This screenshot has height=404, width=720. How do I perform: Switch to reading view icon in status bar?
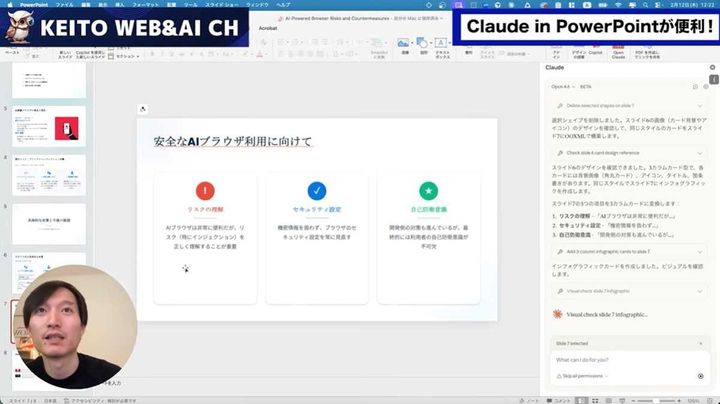[608, 401]
